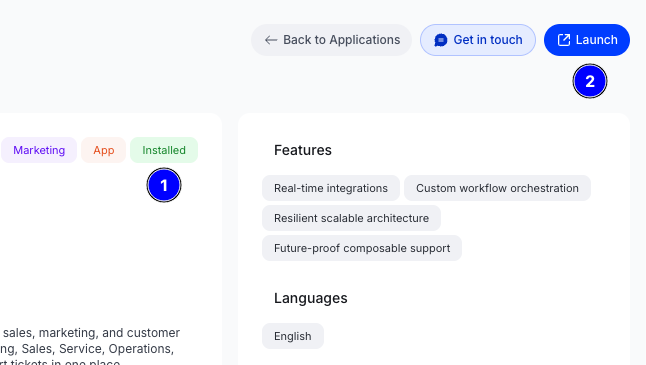Screen dimensions: 646x365
Task: Click the left arrow icon beside Back to Applications
Action: point(271,40)
